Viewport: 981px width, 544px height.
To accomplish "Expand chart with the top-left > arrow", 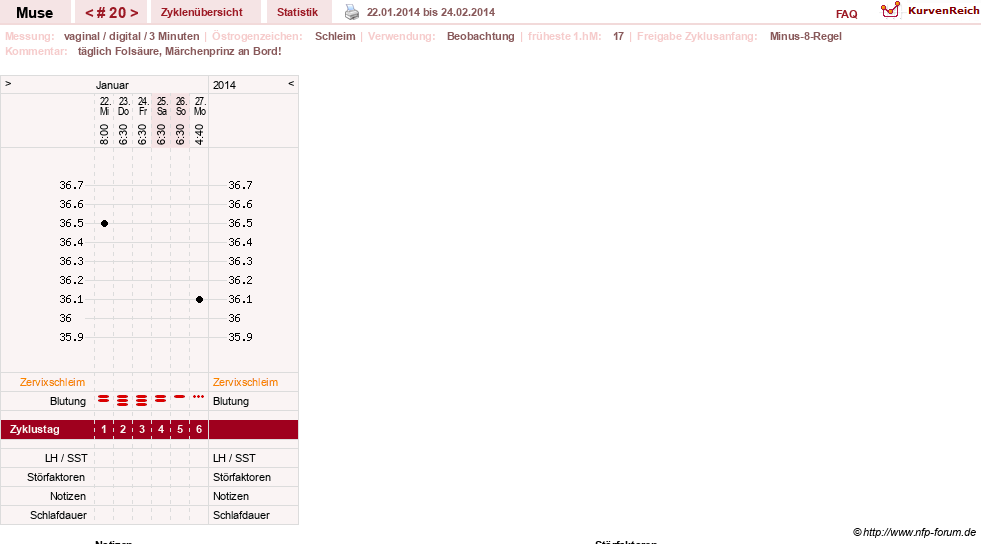I will coord(8,83).
